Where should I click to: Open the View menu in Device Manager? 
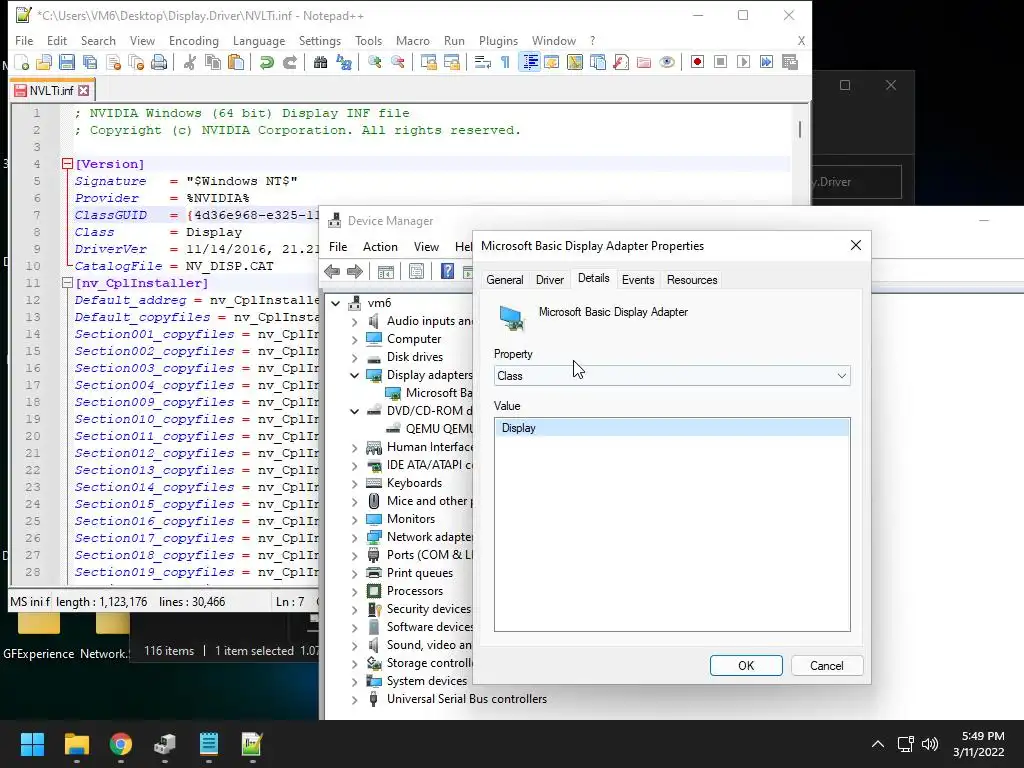point(426,247)
